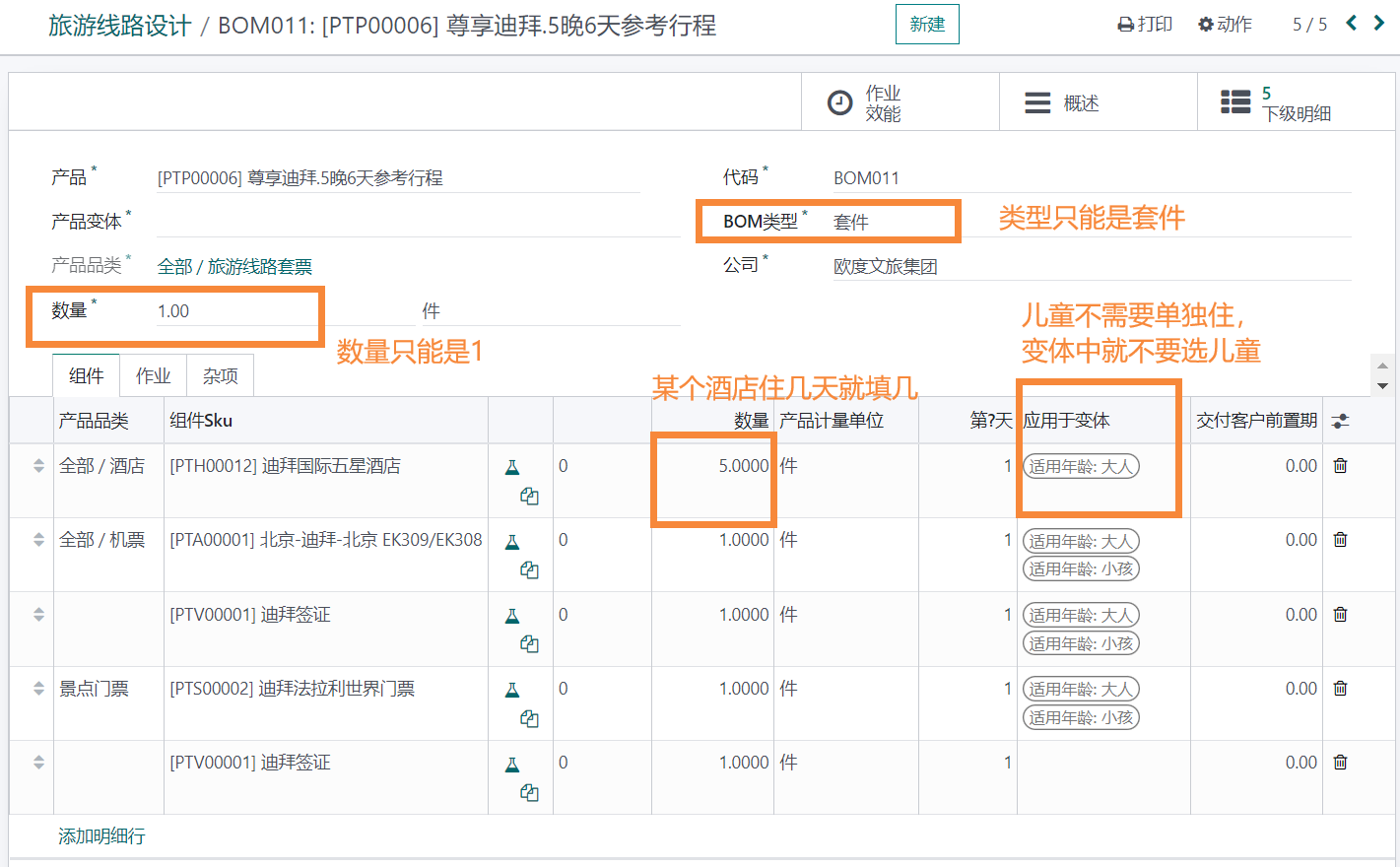Go to next record arrow

(x=1379, y=23)
